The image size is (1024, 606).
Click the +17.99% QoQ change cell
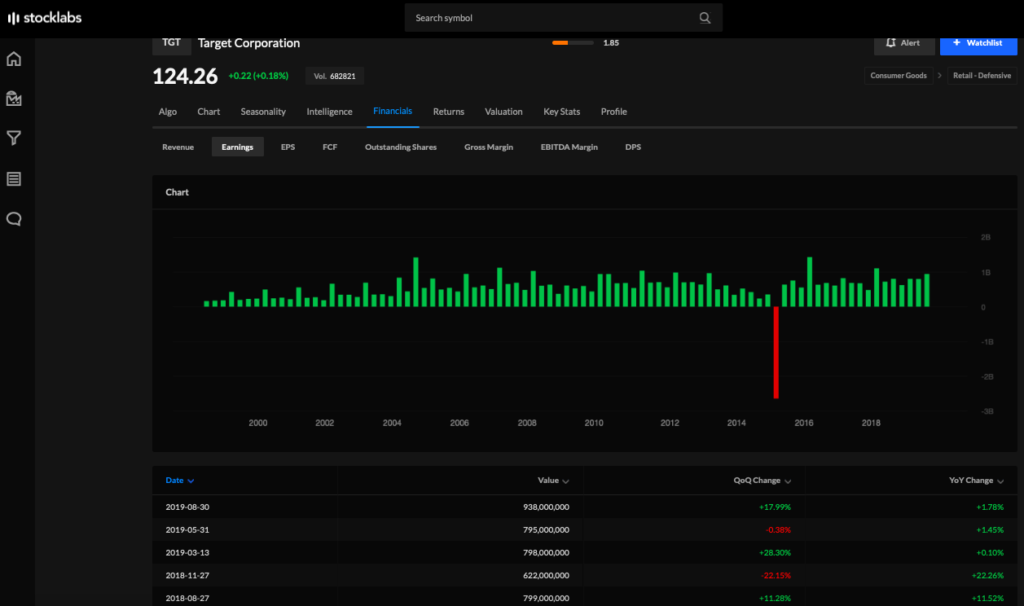[775, 507]
